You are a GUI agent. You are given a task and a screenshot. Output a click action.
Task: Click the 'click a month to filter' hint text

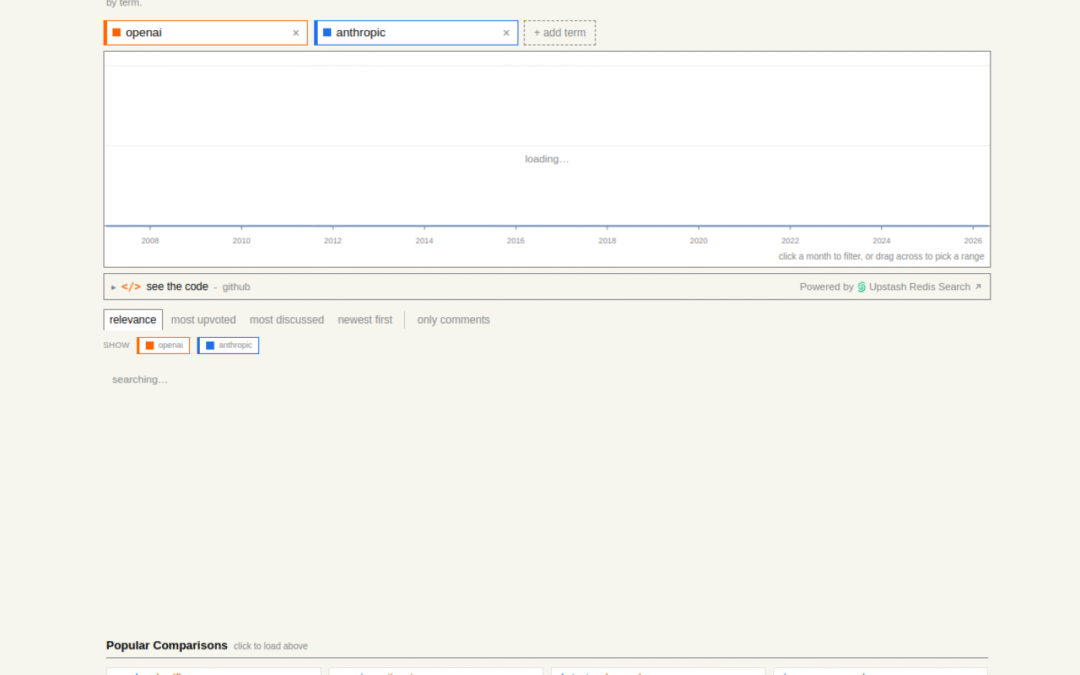(x=881, y=256)
